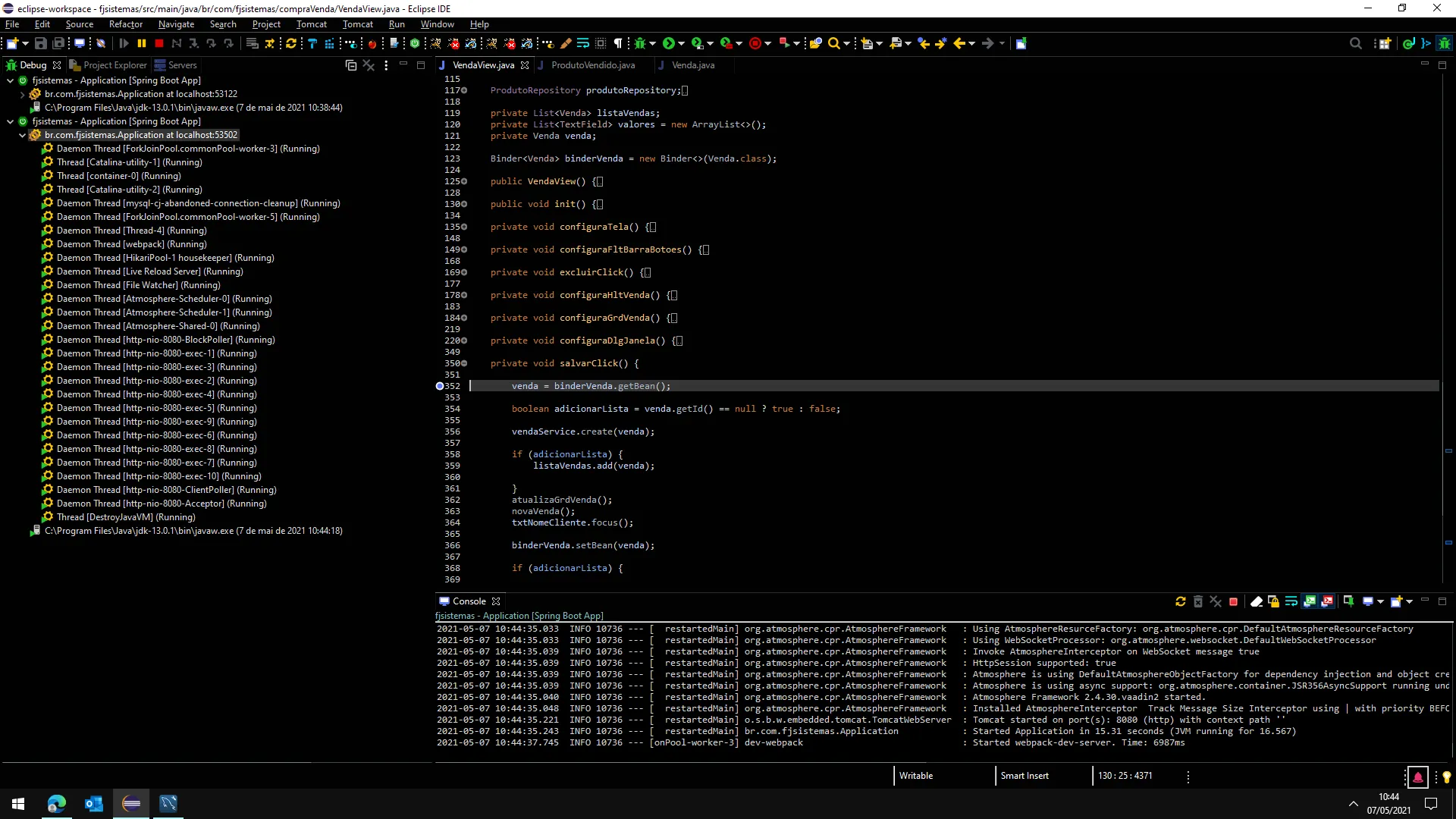Click the Clear Console eraser icon
Image resolution: width=1456 pixels, height=819 pixels.
(1256, 601)
